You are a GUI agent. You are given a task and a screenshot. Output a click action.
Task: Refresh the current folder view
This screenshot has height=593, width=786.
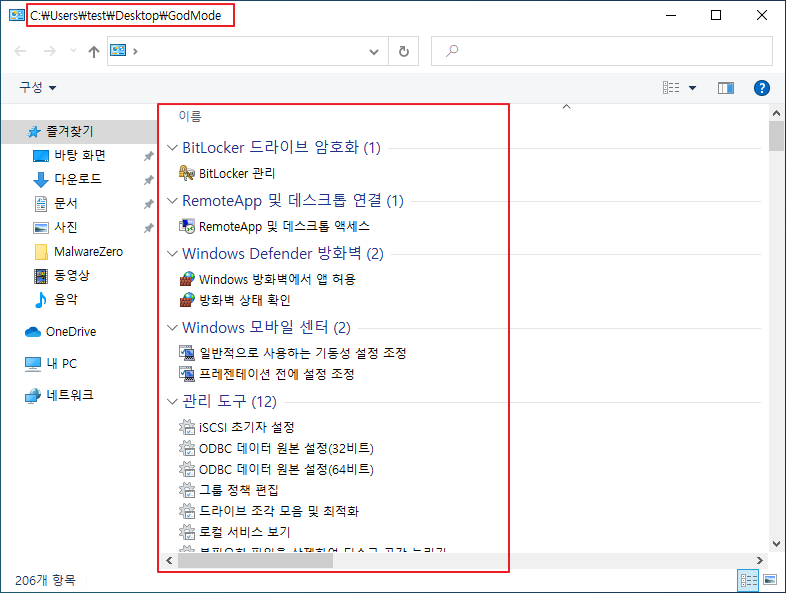404,51
